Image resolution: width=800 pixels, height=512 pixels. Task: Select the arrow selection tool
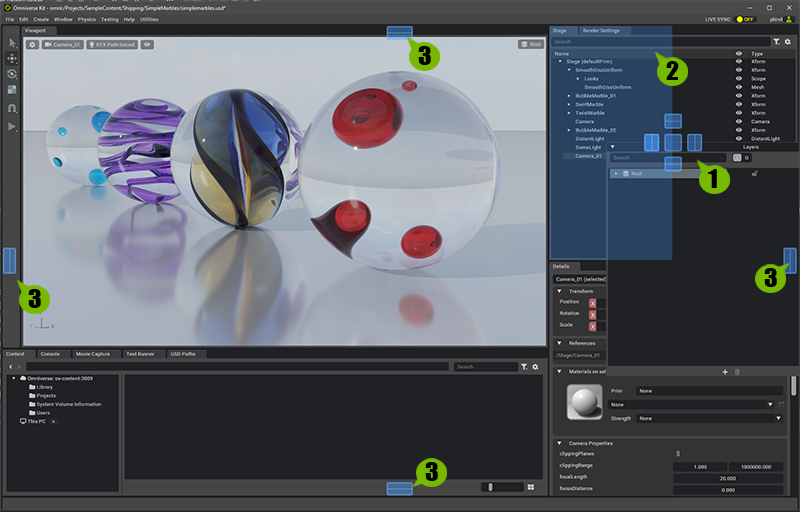(12, 43)
